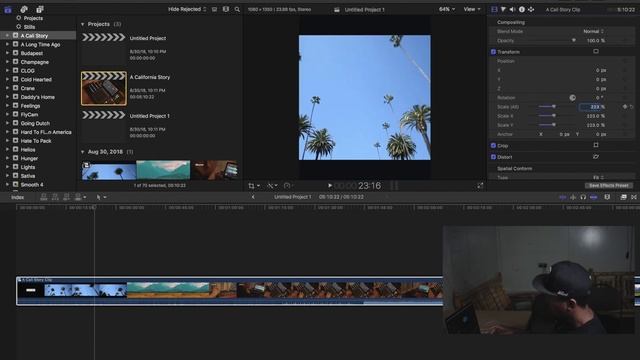Click the Rotation dial control

point(572,98)
